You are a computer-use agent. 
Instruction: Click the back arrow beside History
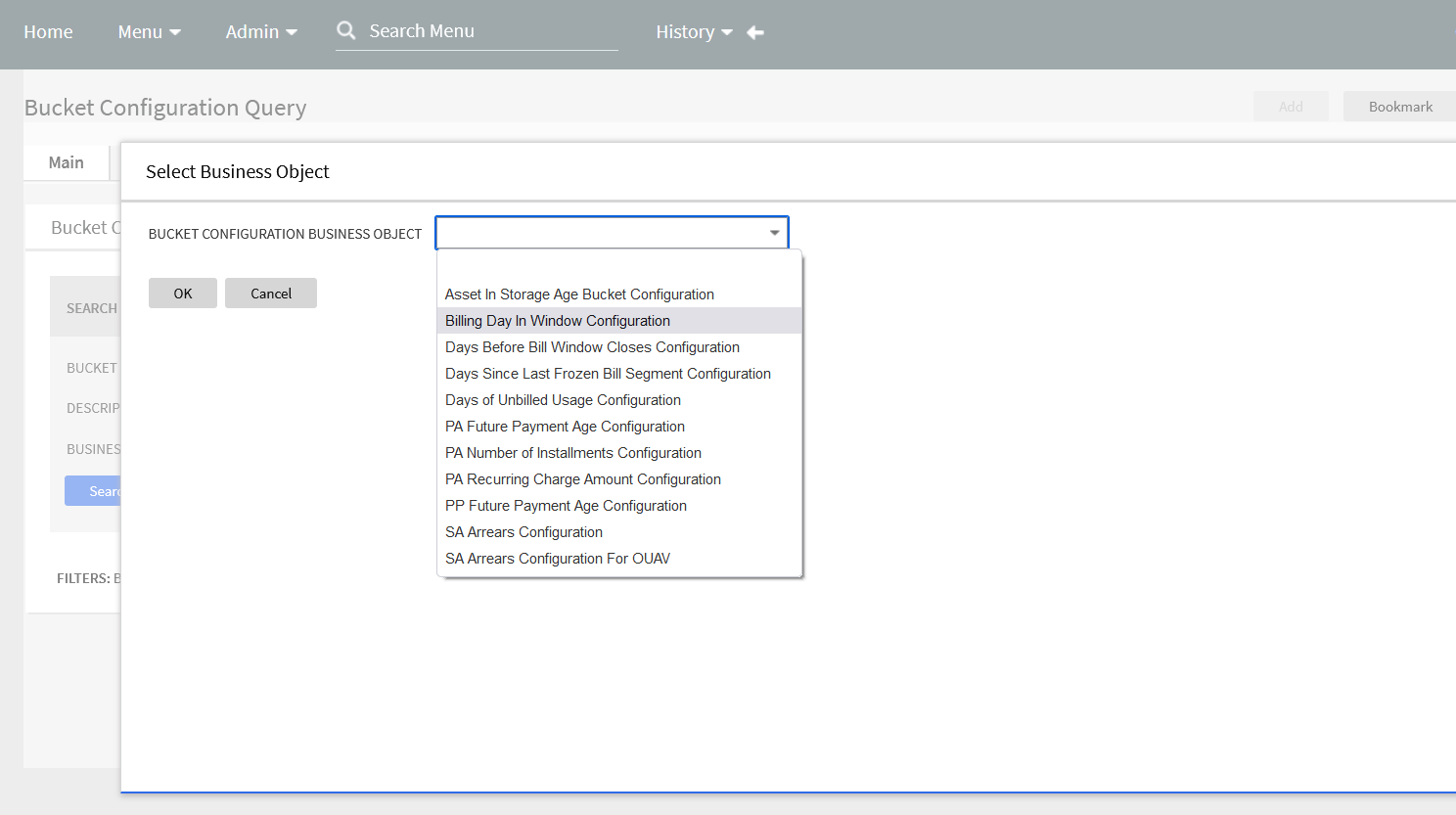[x=754, y=31]
